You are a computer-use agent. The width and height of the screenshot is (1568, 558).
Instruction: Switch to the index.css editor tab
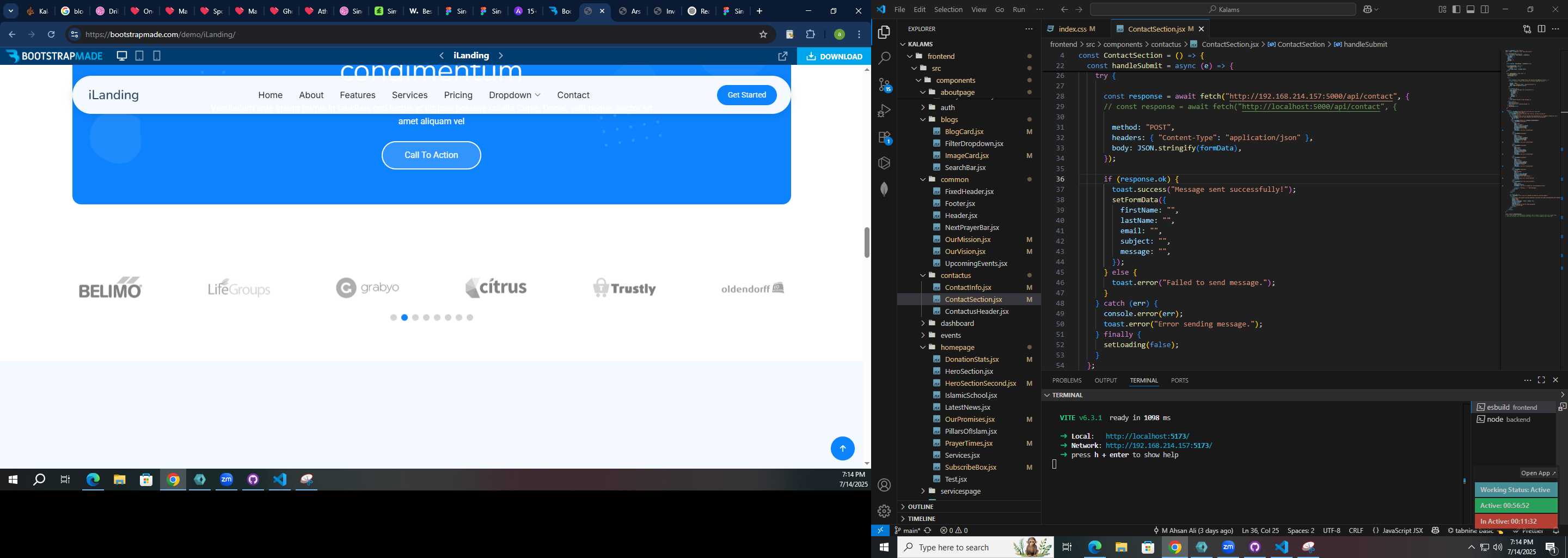(x=1072, y=29)
